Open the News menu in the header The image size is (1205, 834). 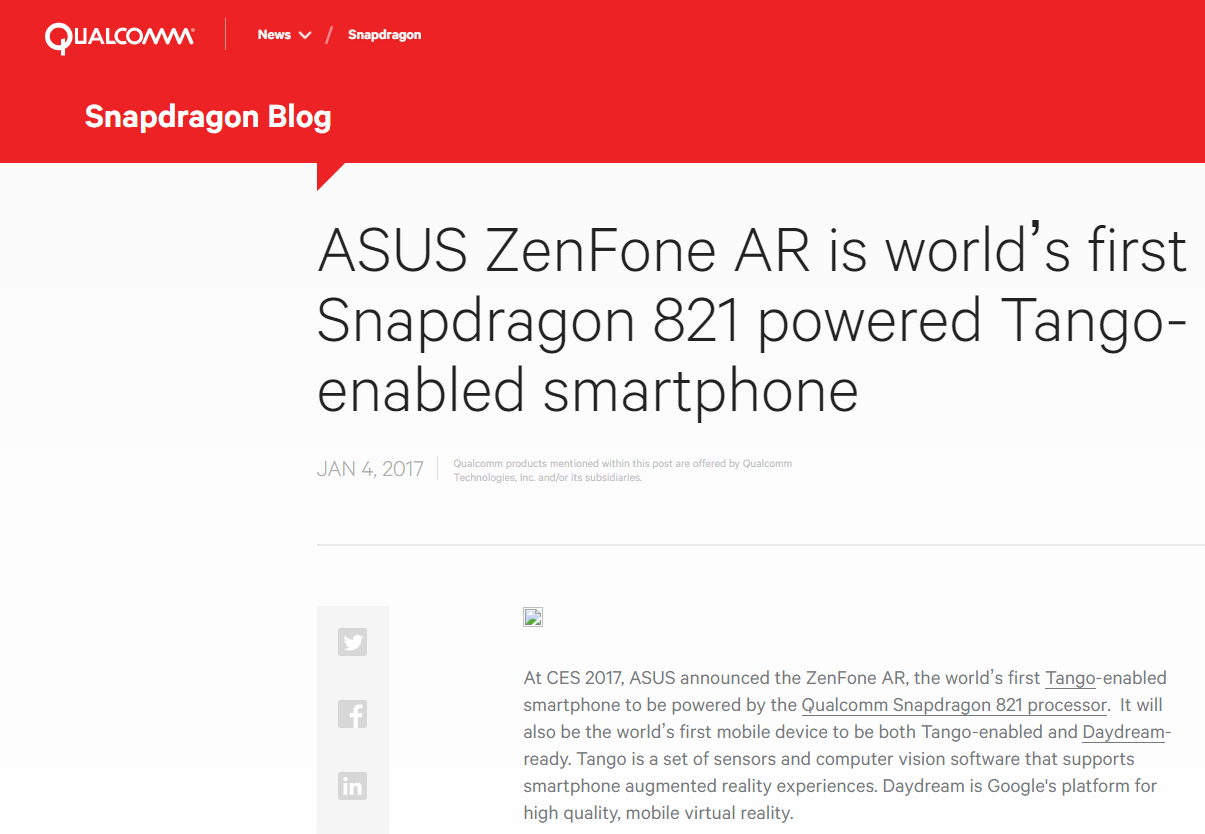(274, 35)
